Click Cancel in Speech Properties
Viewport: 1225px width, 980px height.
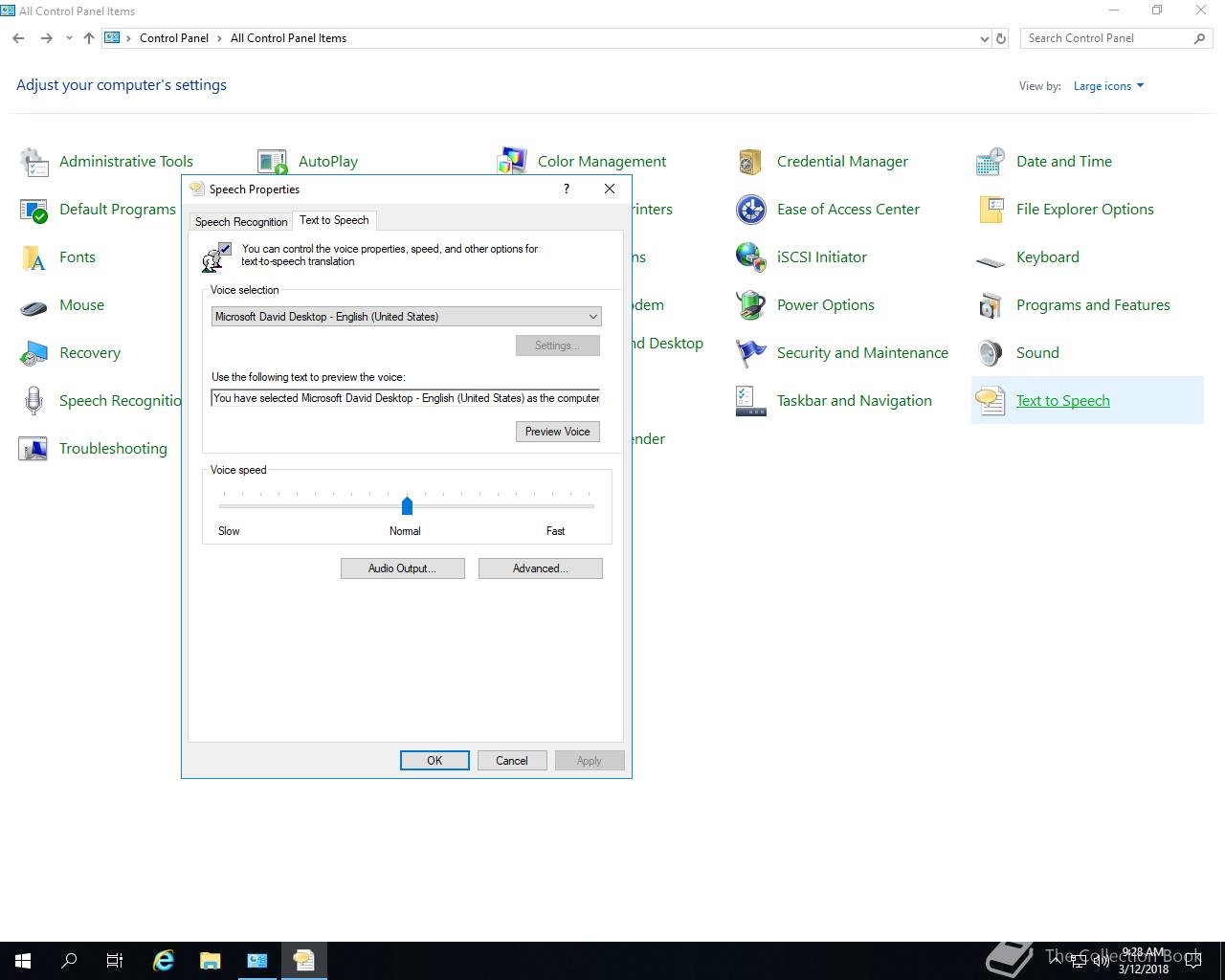511,761
